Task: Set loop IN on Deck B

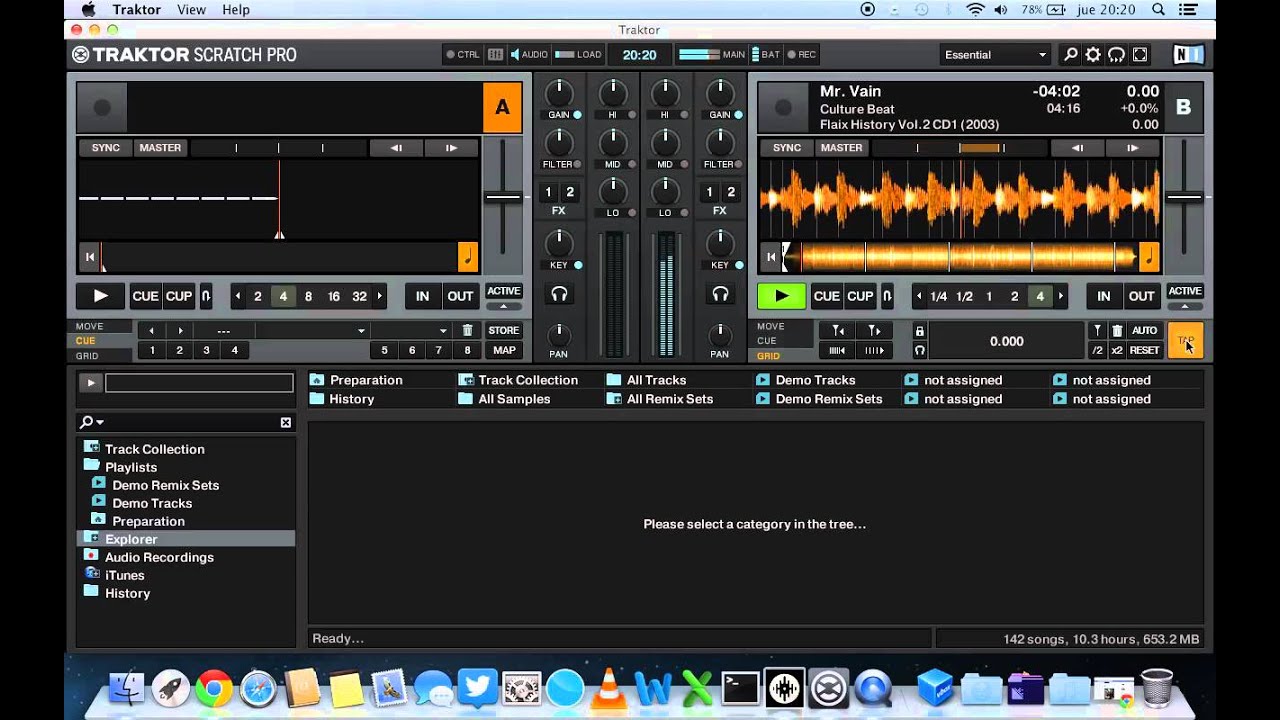Action: pyautogui.click(x=1104, y=296)
